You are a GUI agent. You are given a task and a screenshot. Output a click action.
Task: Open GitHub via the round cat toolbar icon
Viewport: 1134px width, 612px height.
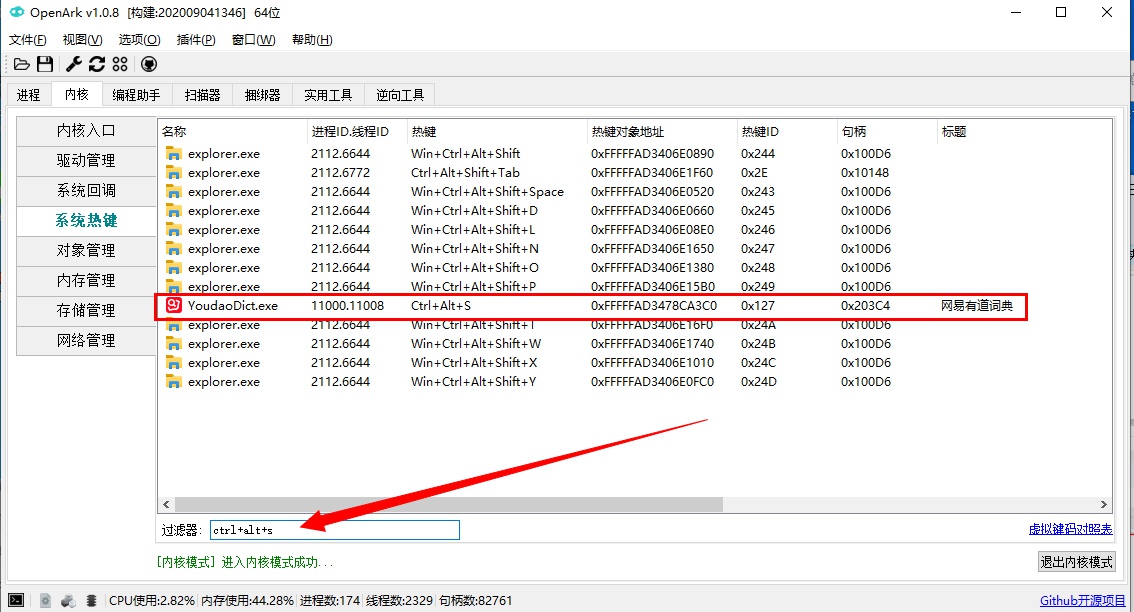tap(148, 63)
